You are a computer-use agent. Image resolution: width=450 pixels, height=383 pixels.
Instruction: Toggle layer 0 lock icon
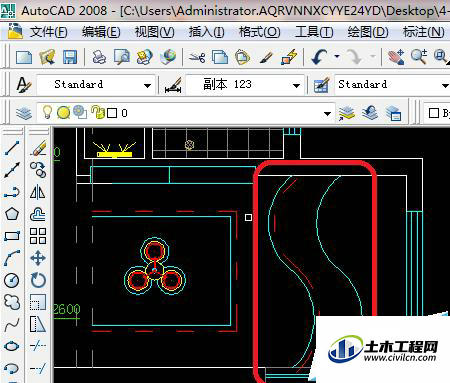[x=98, y=112]
